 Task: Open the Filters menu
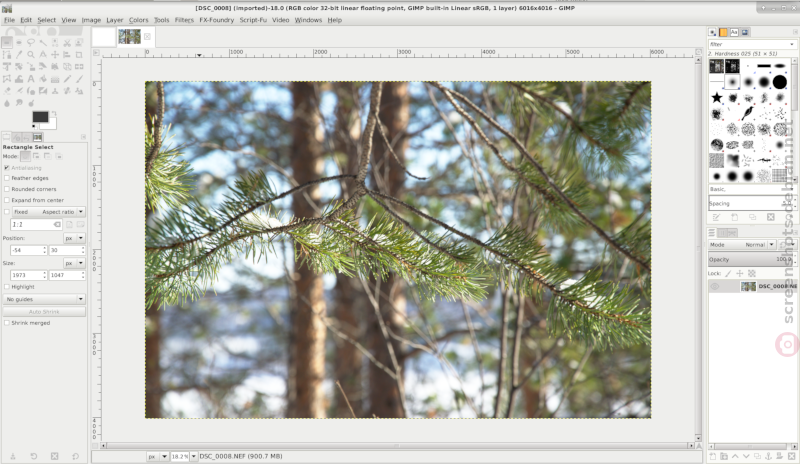184,20
